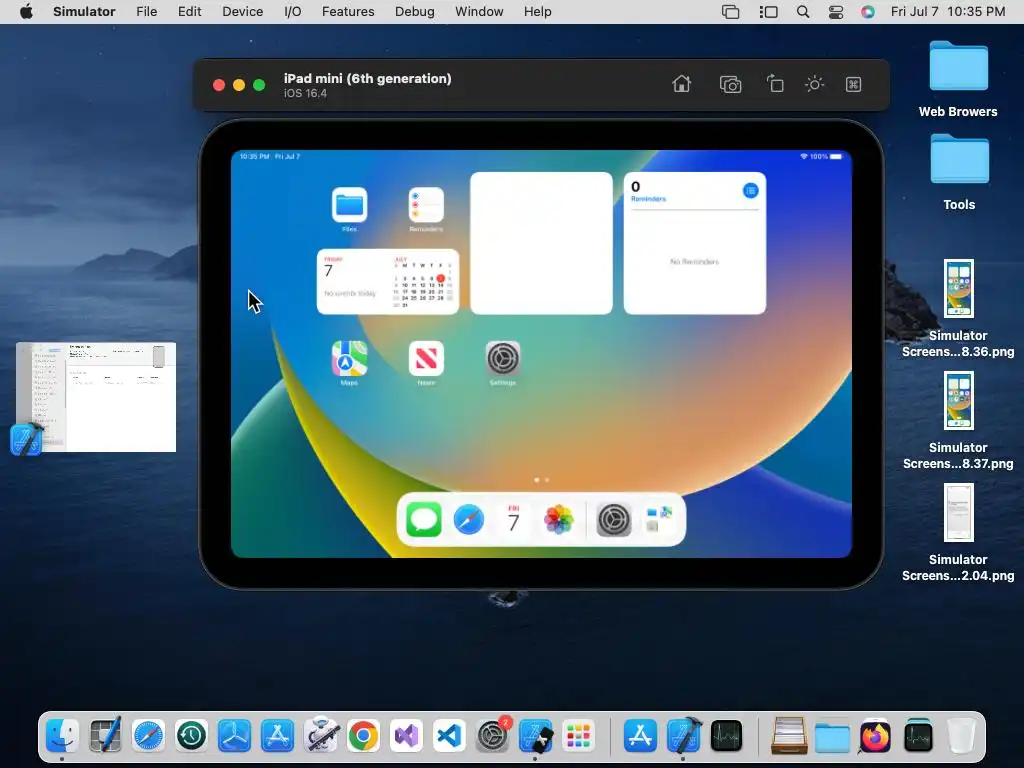The width and height of the screenshot is (1024, 768).
Task: Open Visual Studio purple icon in dock
Action: 407,736
